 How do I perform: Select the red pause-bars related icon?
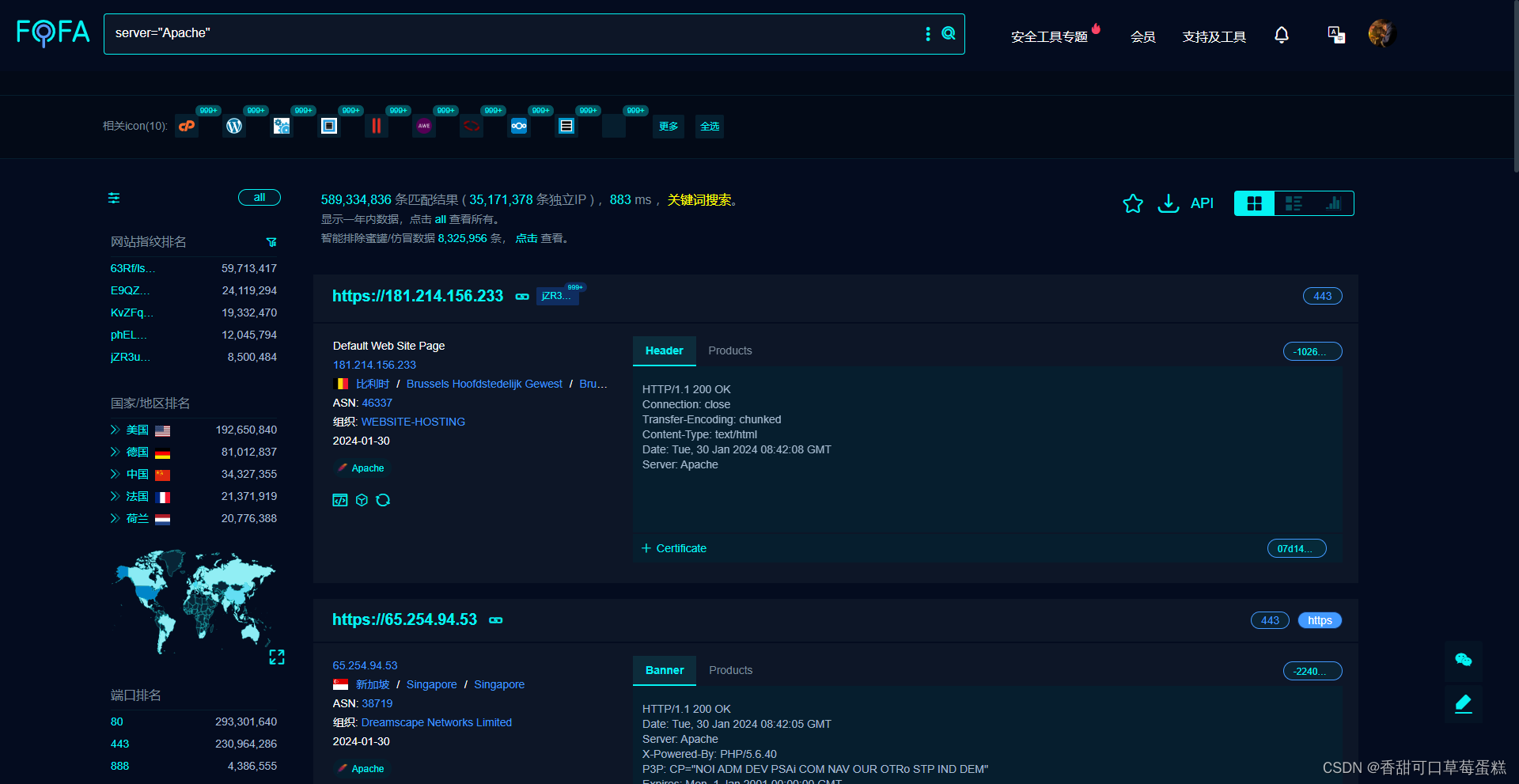pos(377,126)
